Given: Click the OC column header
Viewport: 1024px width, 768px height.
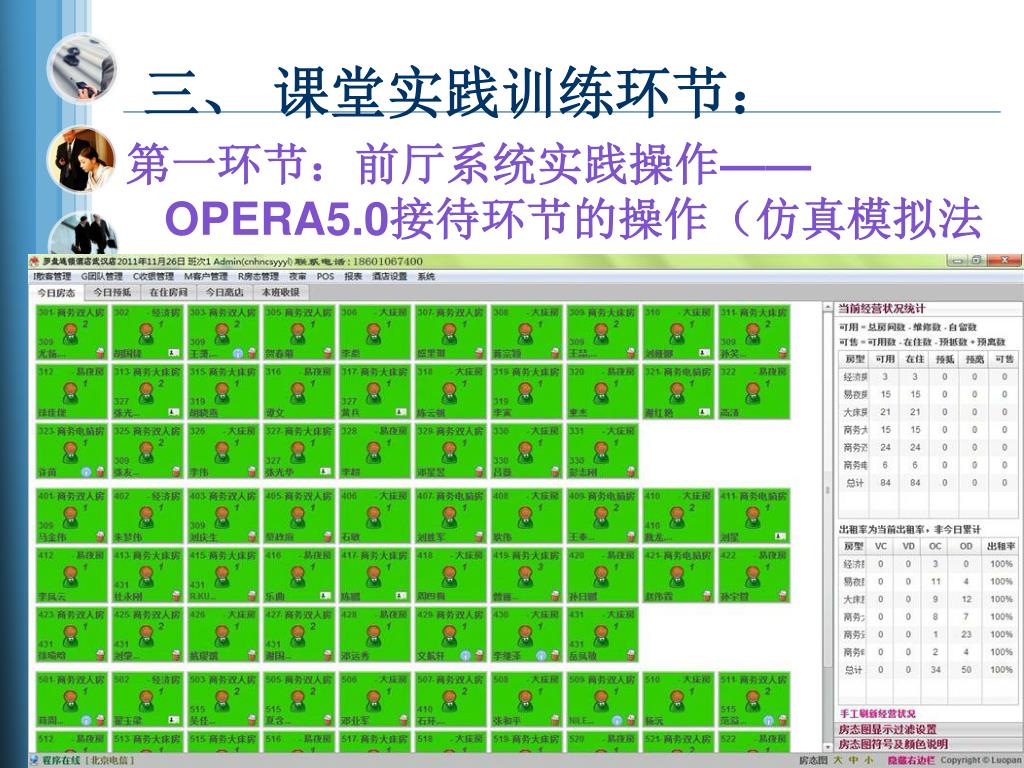Looking at the screenshot, I should (x=935, y=546).
